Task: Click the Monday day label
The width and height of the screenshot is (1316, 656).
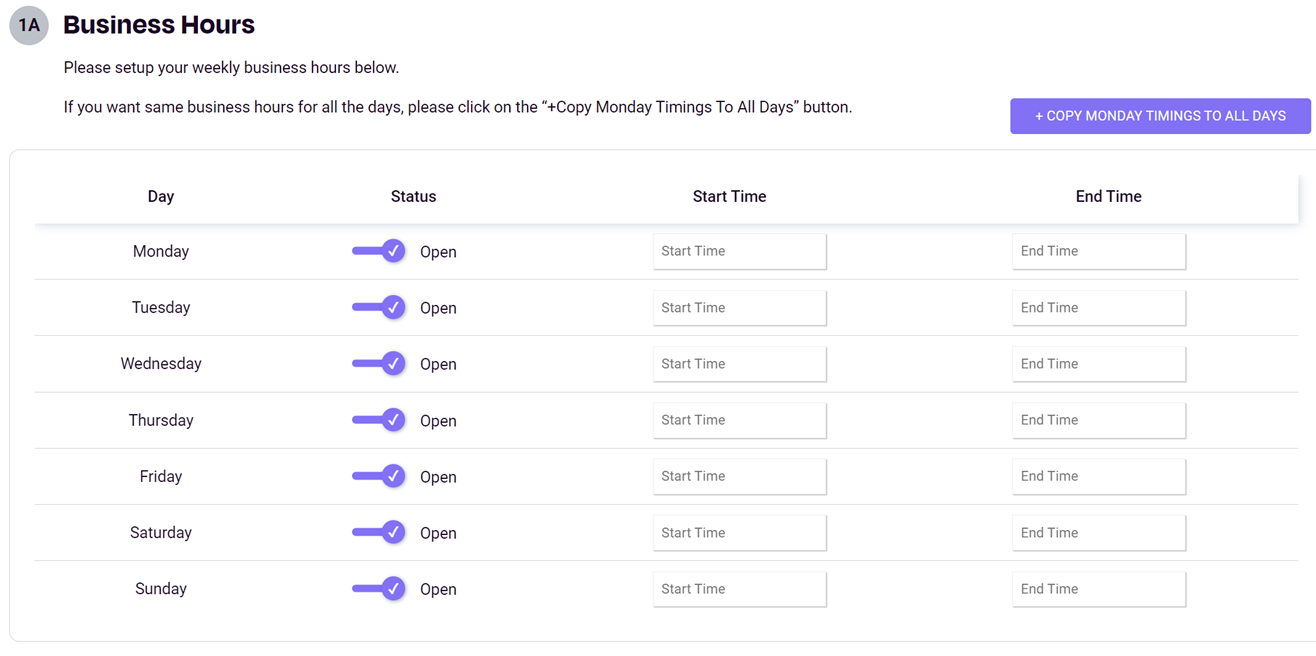Action: point(161,252)
